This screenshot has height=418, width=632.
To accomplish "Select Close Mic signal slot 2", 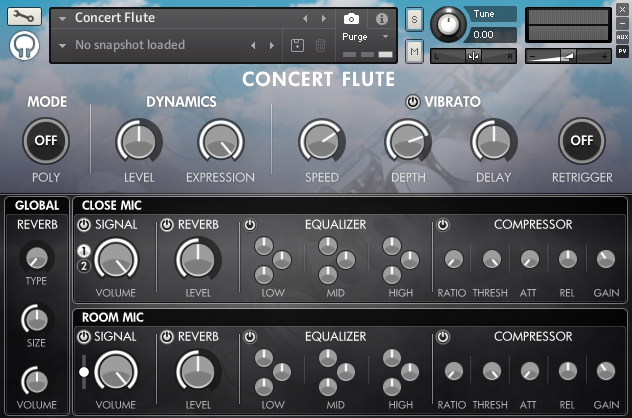I will (x=84, y=266).
